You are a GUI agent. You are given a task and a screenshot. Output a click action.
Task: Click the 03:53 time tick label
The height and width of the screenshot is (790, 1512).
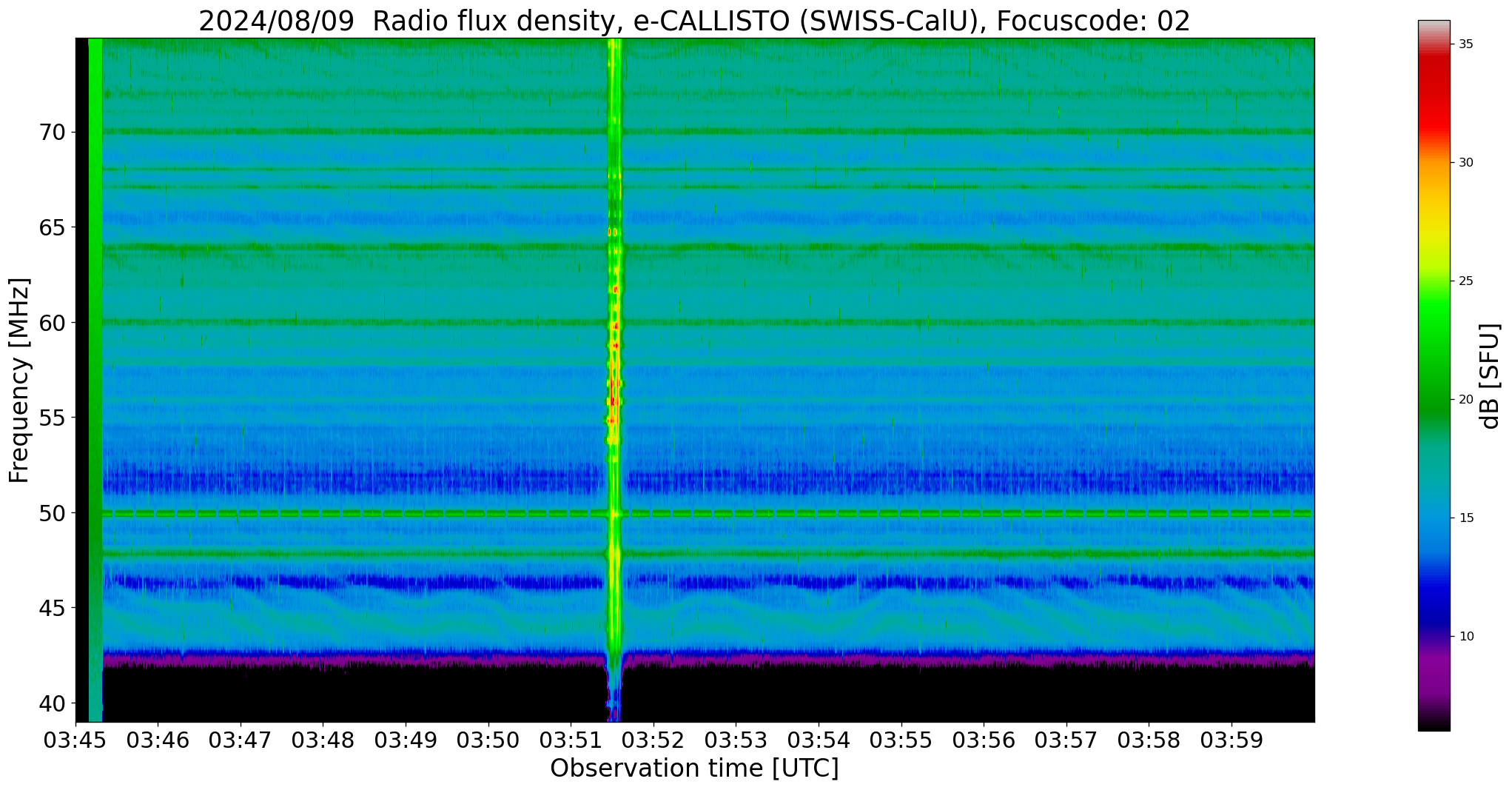click(736, 740)
